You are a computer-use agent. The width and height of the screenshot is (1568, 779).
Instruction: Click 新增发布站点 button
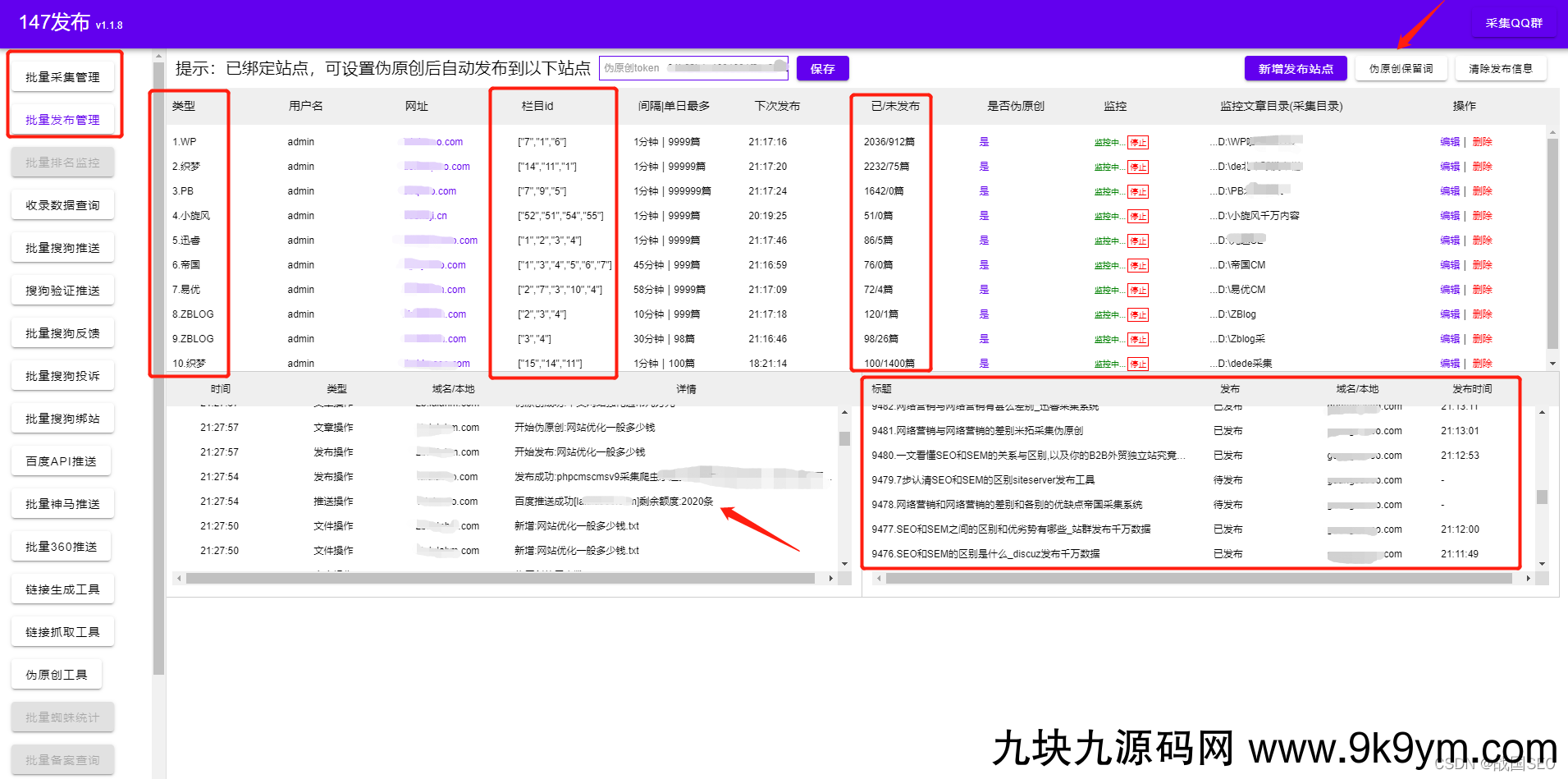click(1295, 69)
